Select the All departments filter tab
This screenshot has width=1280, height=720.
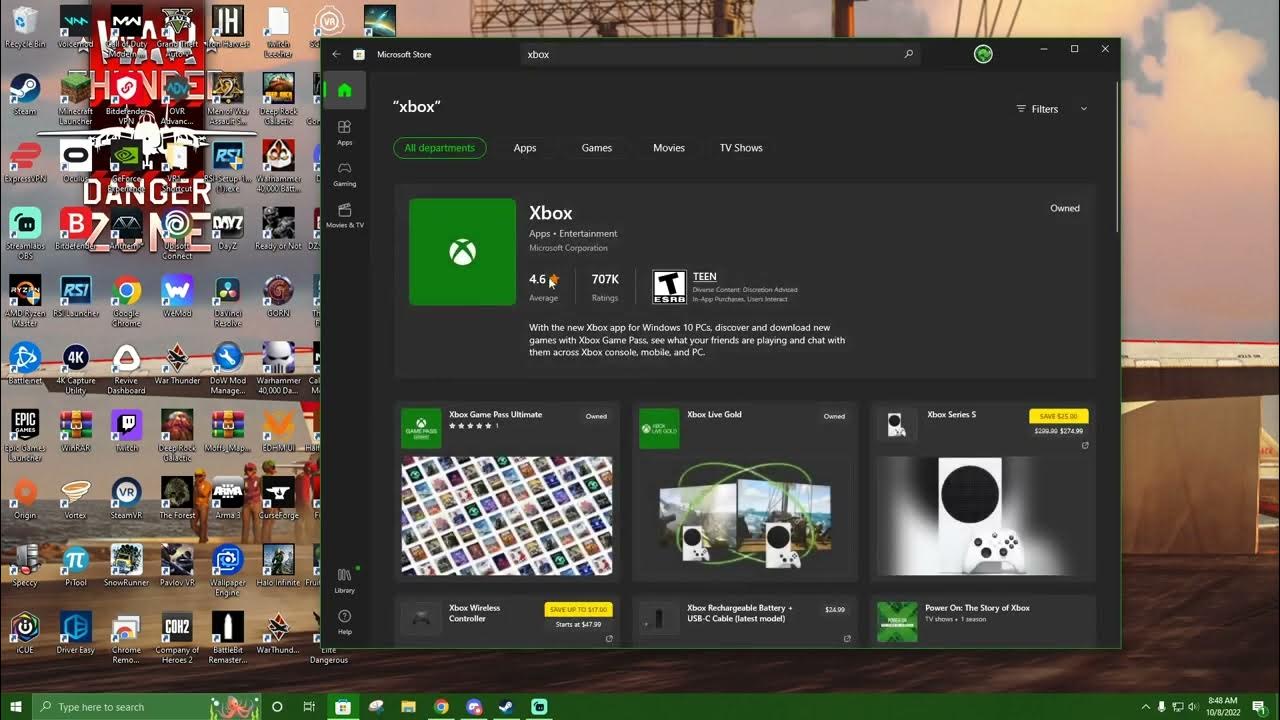440,148
